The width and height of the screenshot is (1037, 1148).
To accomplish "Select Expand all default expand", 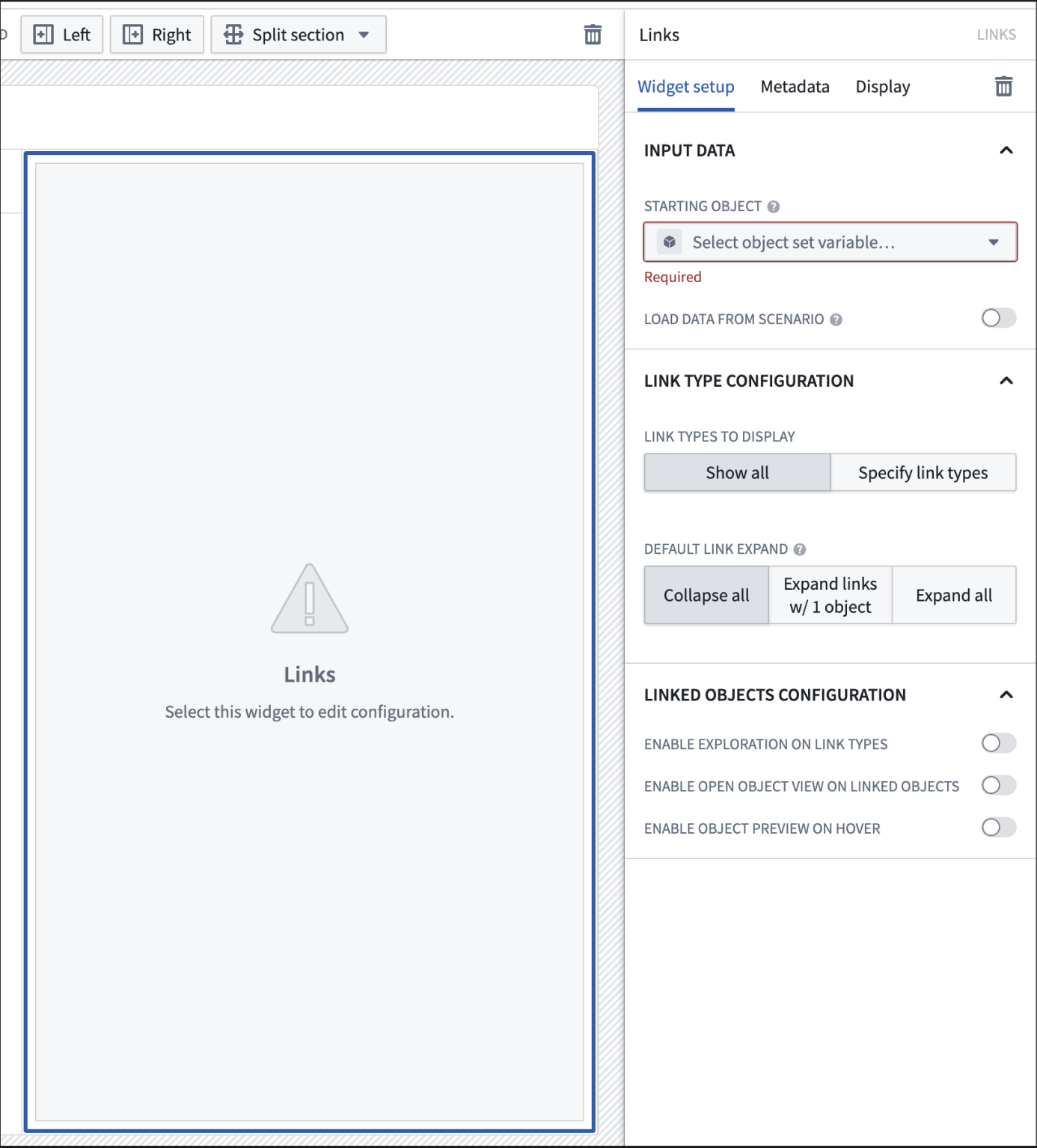I will (954, 595).
